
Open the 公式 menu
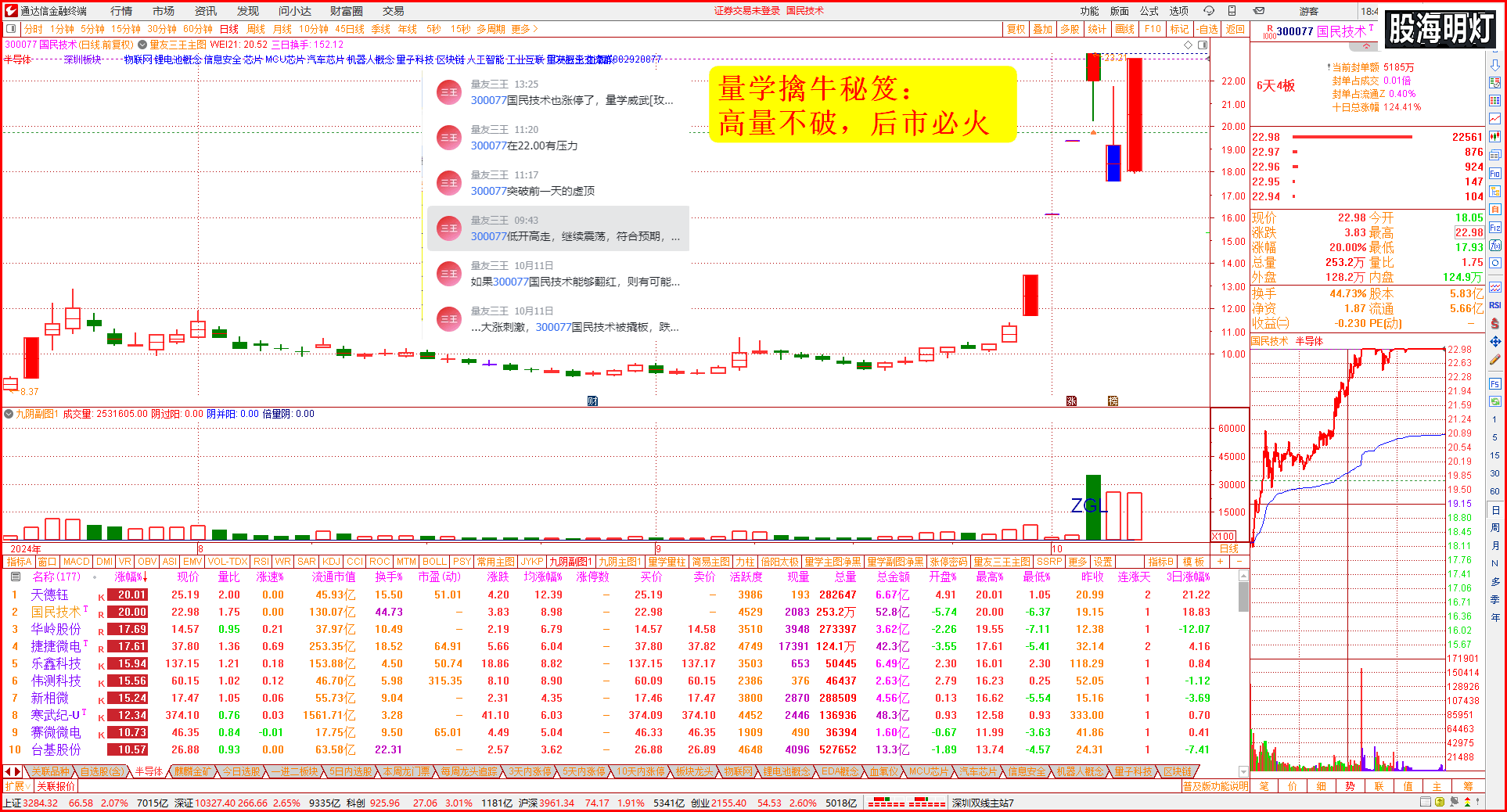[1149, 11]
